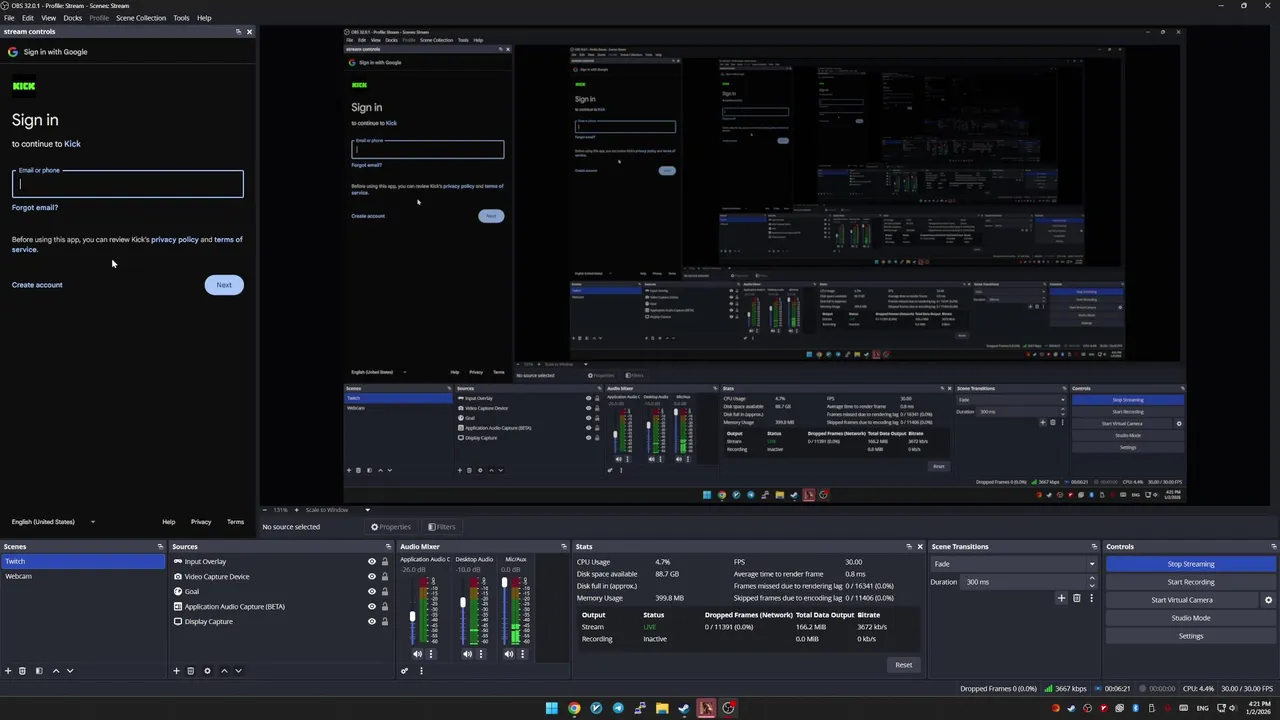Move scene down arrow in Scenes dock

pos(70,671)
